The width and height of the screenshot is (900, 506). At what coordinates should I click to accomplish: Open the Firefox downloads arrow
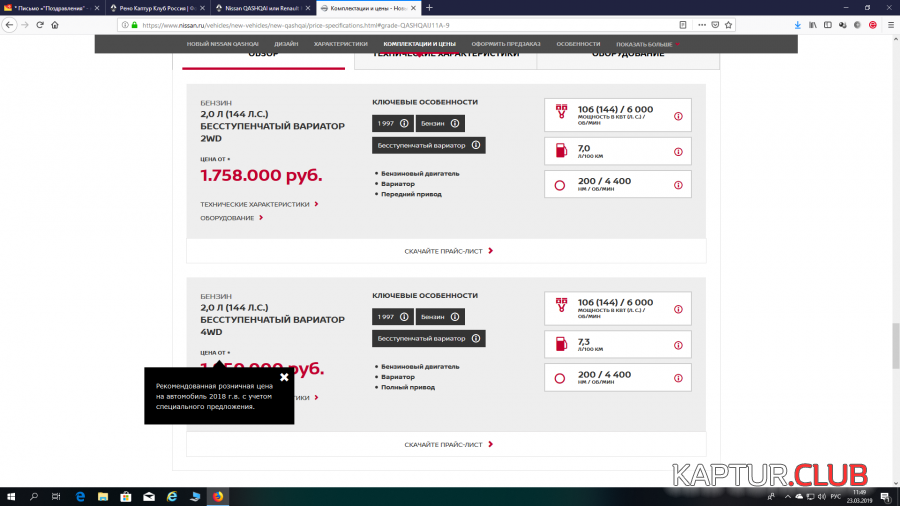coord(797,25)
